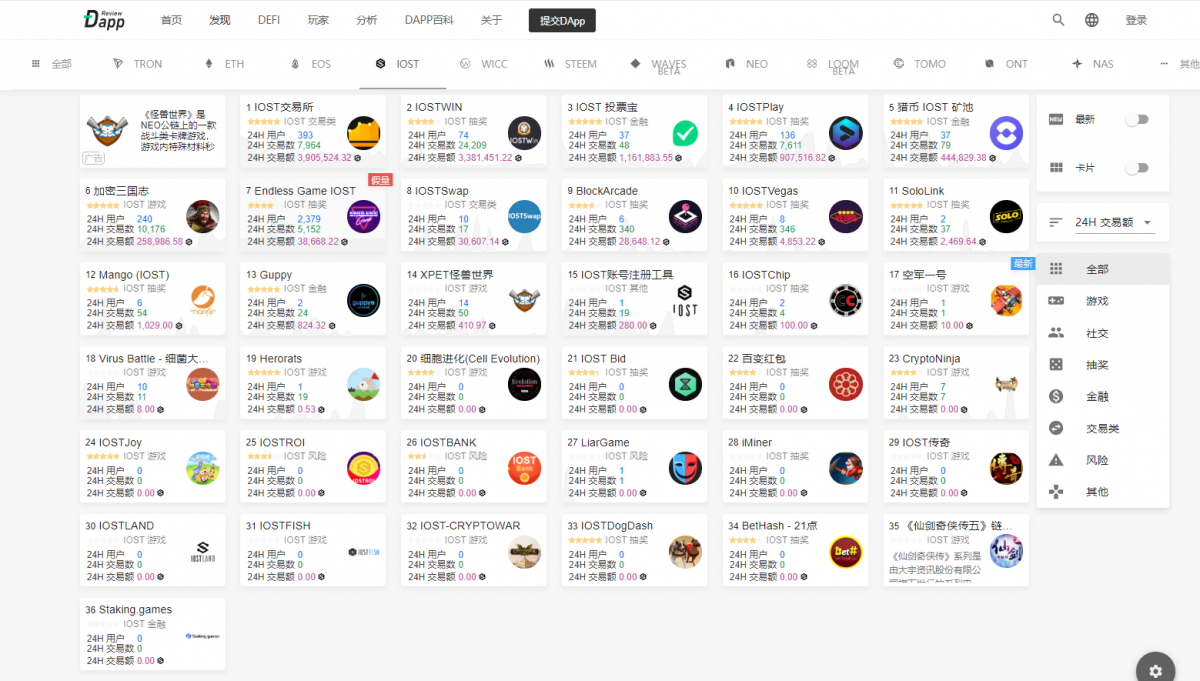Open the settings gear button

[x=1155, y=671]
